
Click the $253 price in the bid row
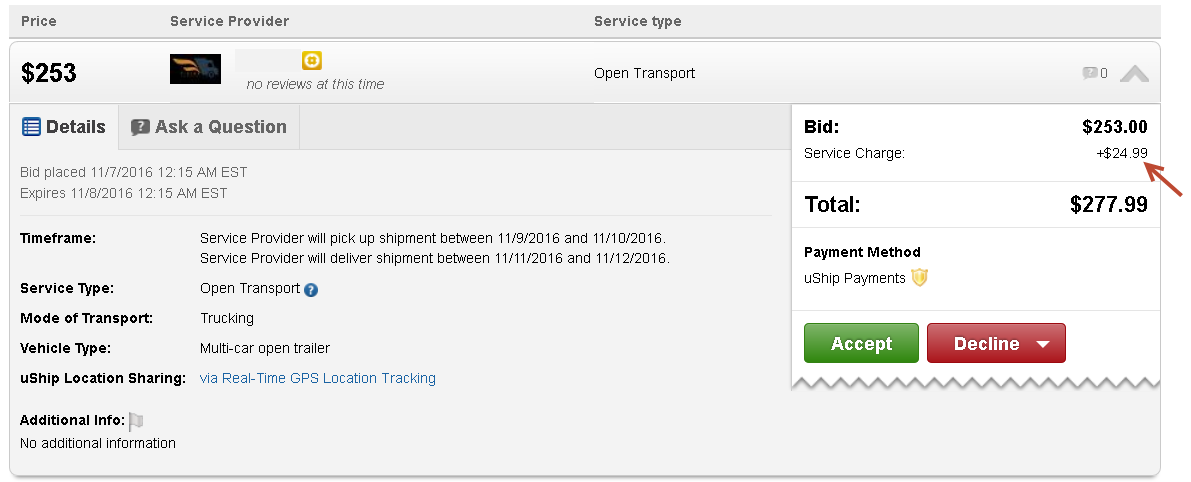tap(49, 73)
